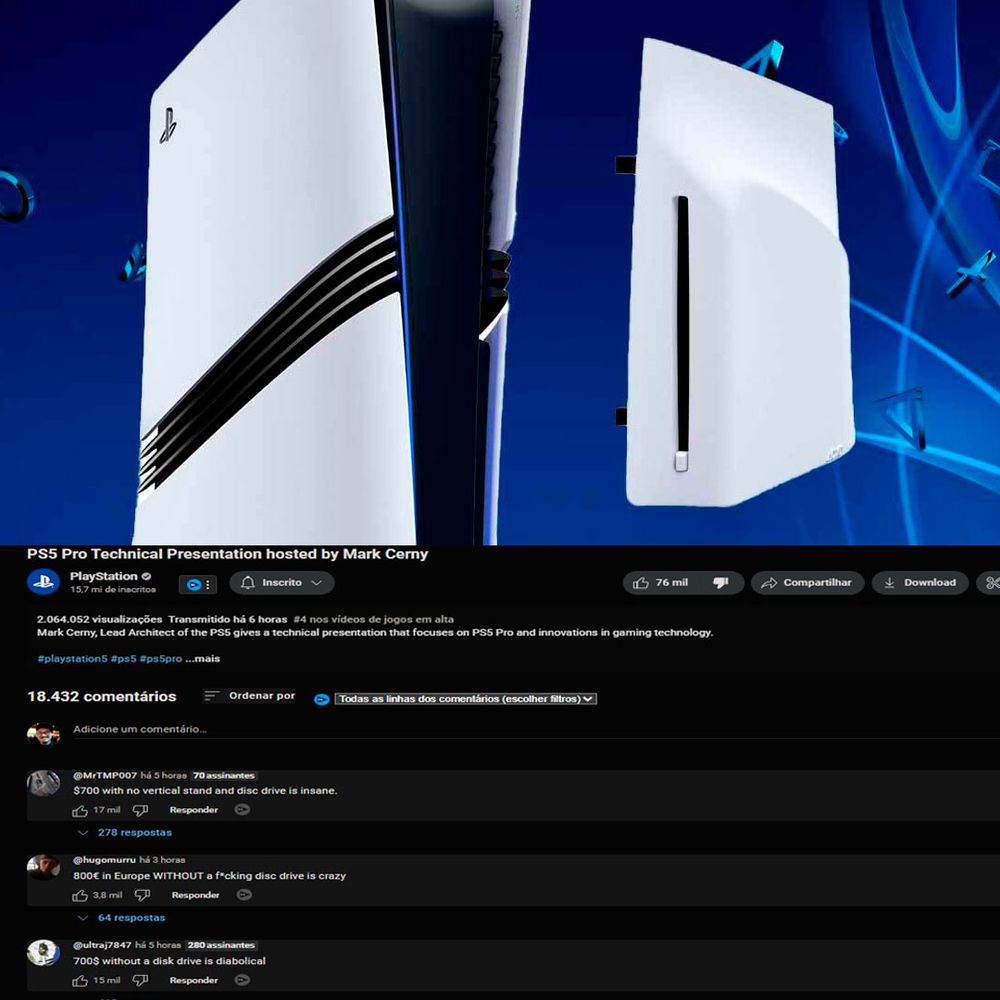Click the 'Adicione um comentário...' input field
Image resolution: width=1000 pixels, height=1000 pixels.
[x=536, y=730]
